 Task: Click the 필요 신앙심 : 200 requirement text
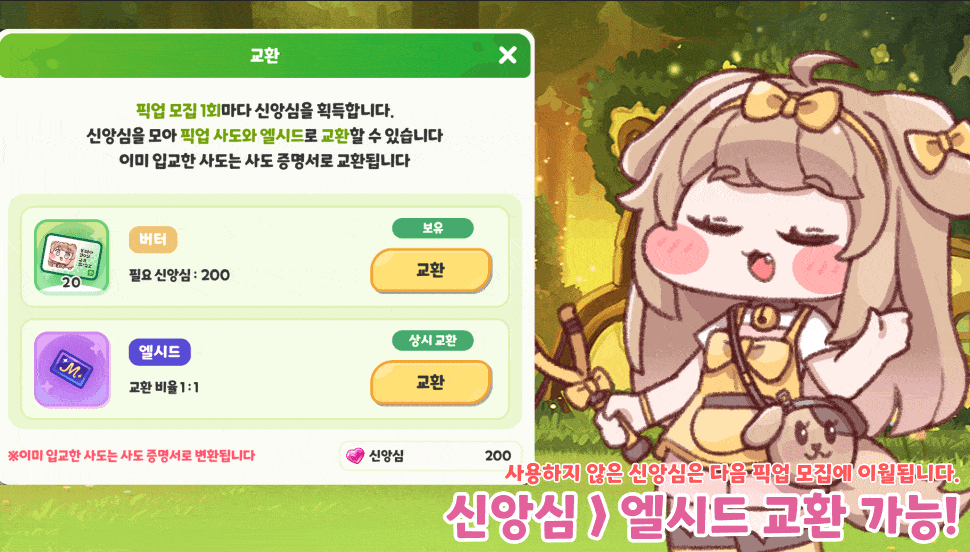coord(179,275)
